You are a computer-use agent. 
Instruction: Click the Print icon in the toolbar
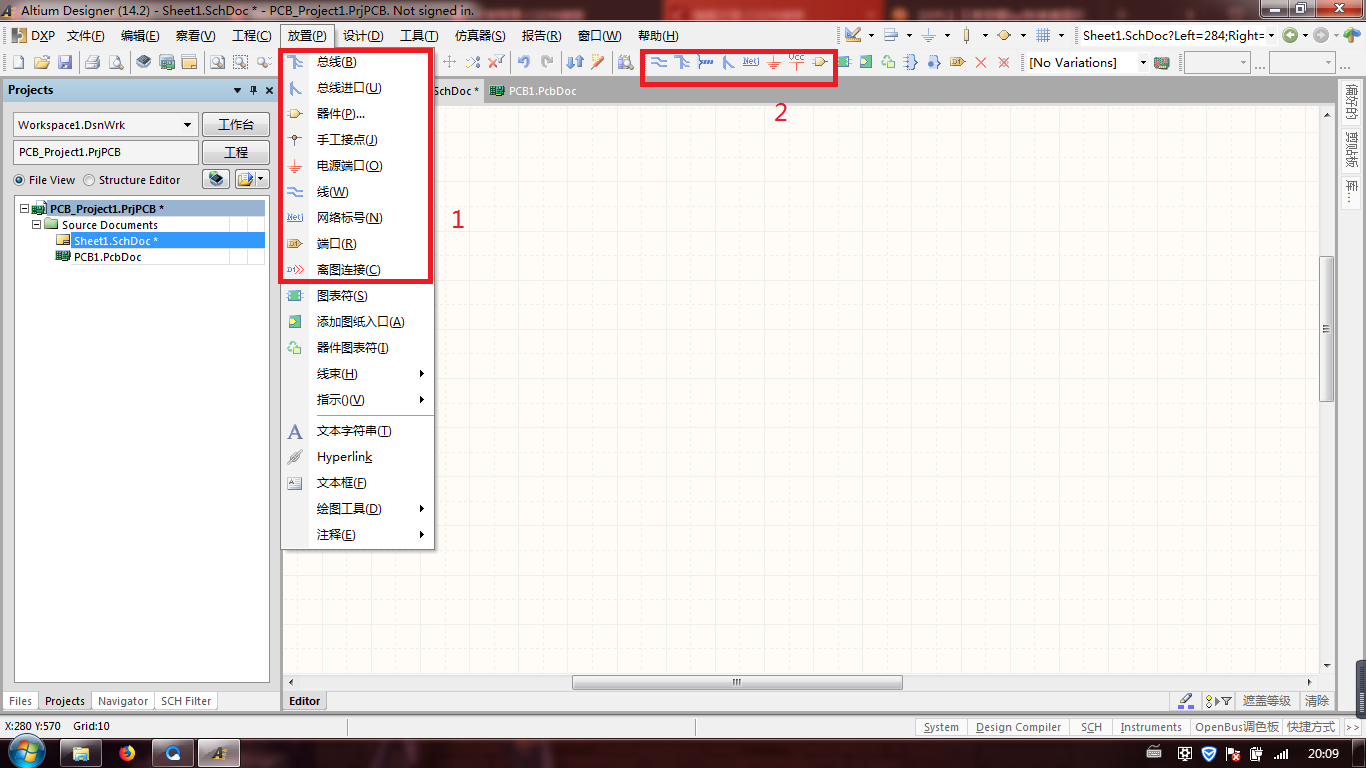pyautogui.click(x=92, y=62)
